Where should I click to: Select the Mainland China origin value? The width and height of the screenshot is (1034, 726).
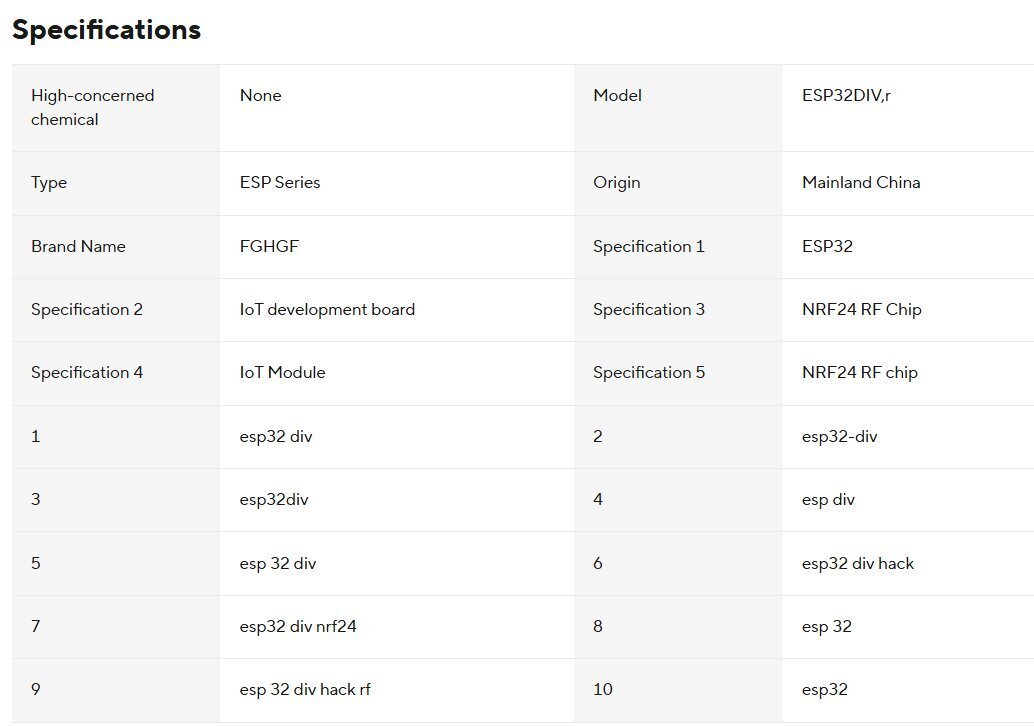point(861,183)
